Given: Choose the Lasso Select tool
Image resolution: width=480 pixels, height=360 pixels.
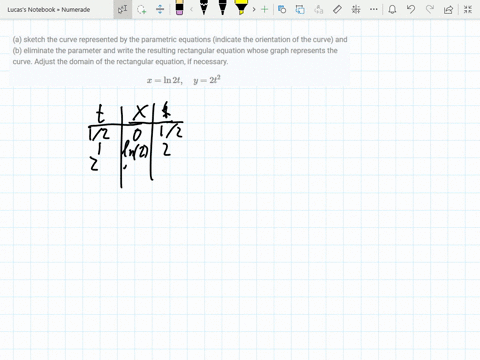Looking at the screenshot, I should click(x=142, y=9).
